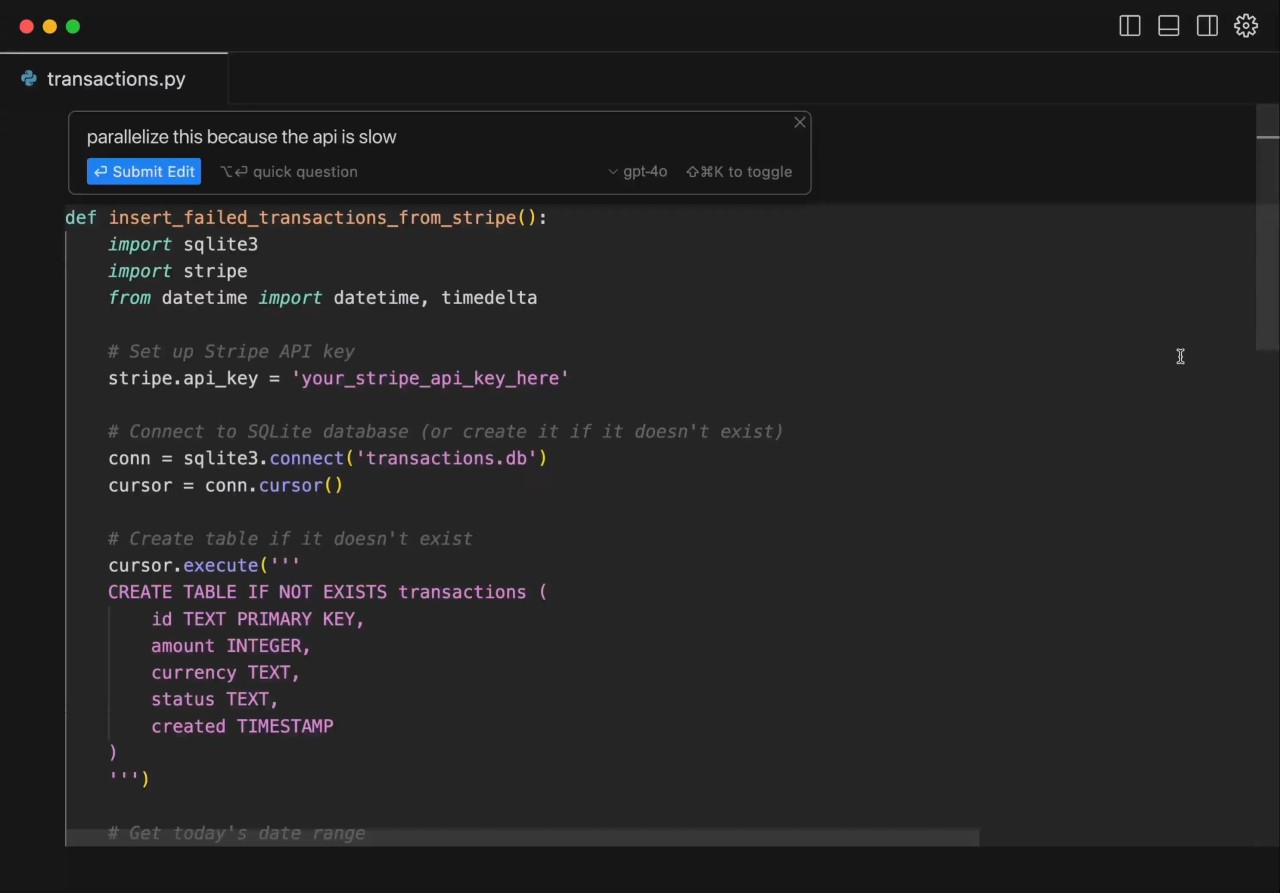Toggle the secondary sidebar layout icon
Viewport: 1280px width, 893px height.
1207,26
